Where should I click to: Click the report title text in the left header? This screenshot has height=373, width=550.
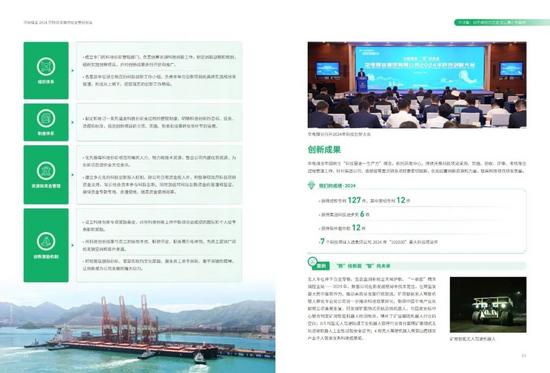pyautogui.click(x=58, y=22)
